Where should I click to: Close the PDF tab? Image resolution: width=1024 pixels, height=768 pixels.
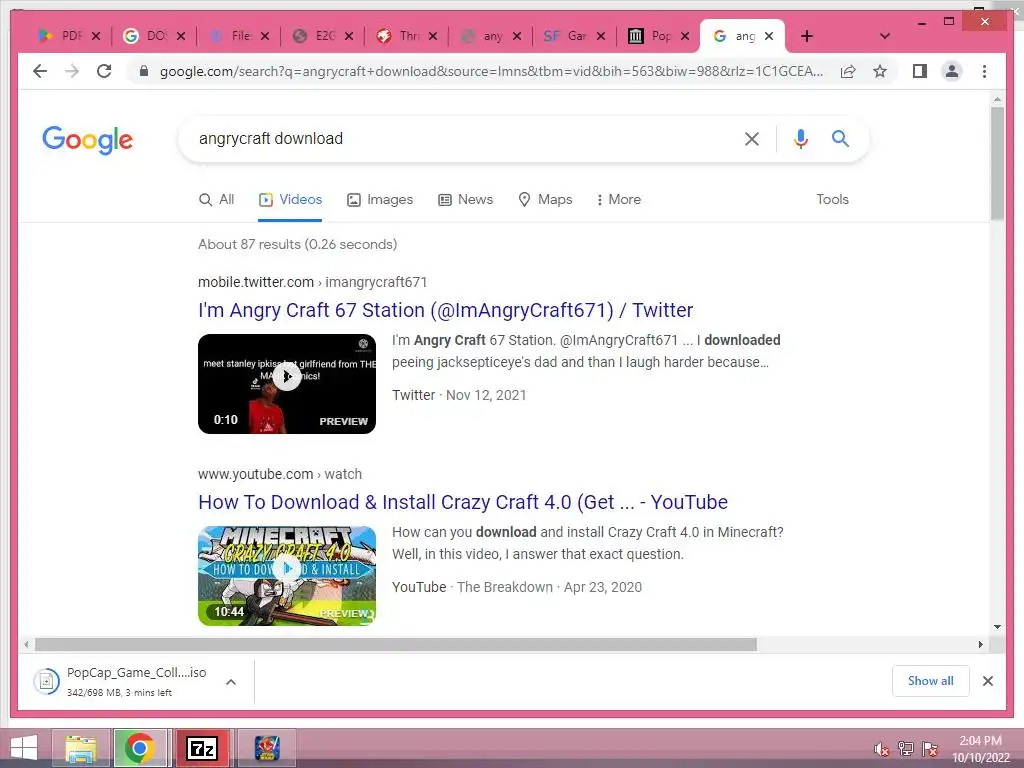(x=96, y=36)
